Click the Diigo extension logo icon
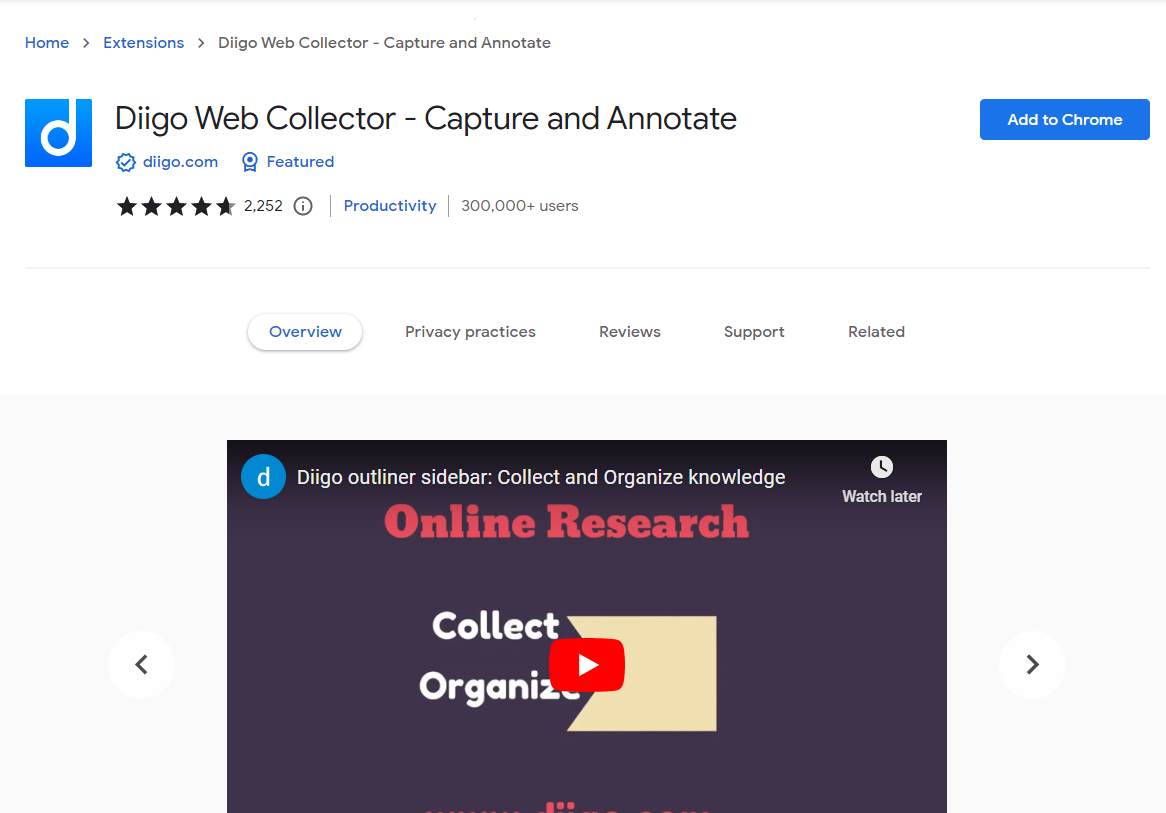The width and height of the screenshot is (1166, 813). [57, 132]
